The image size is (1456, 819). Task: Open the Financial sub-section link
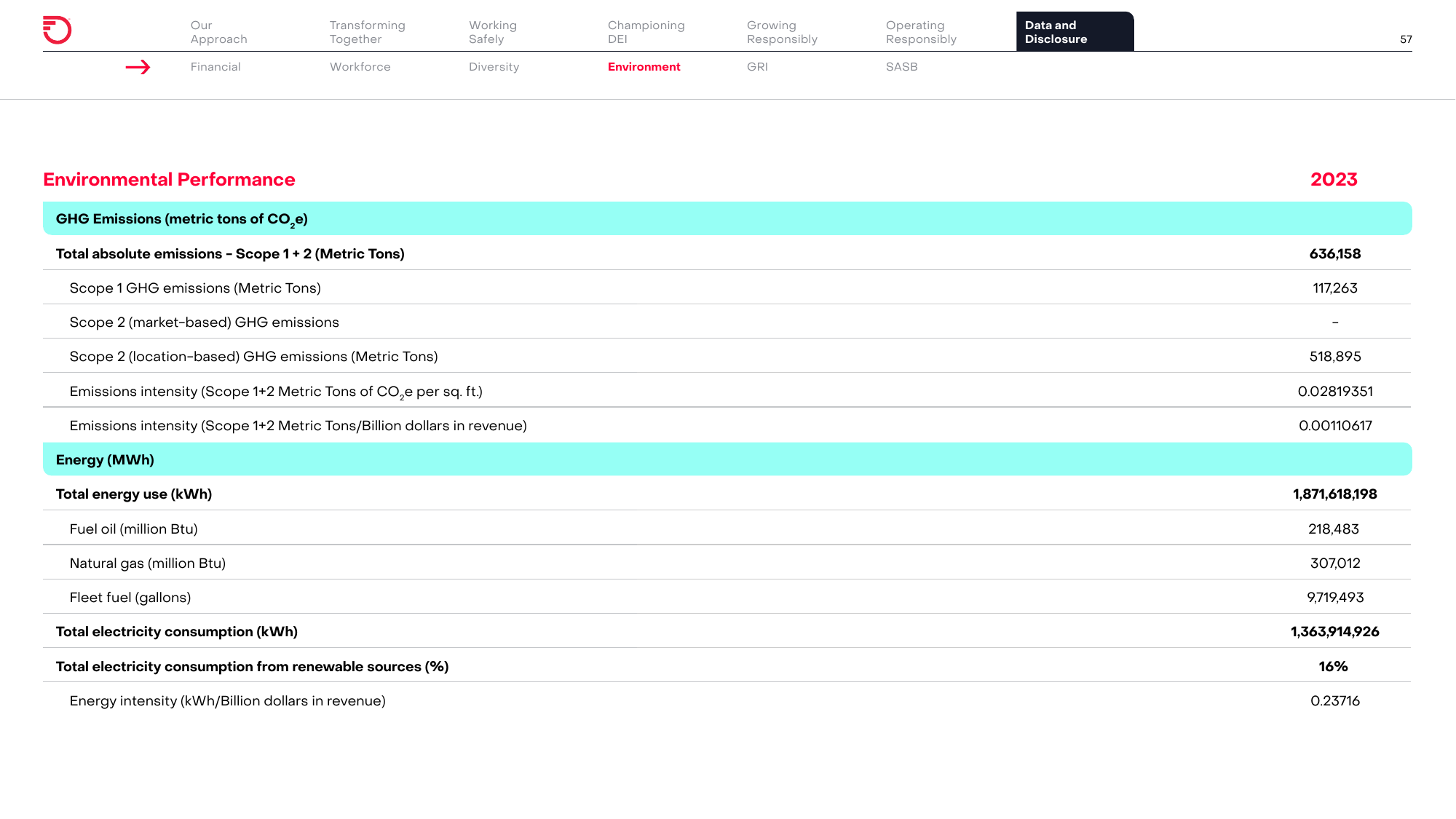pyautogui.click(x=215, y=67)
